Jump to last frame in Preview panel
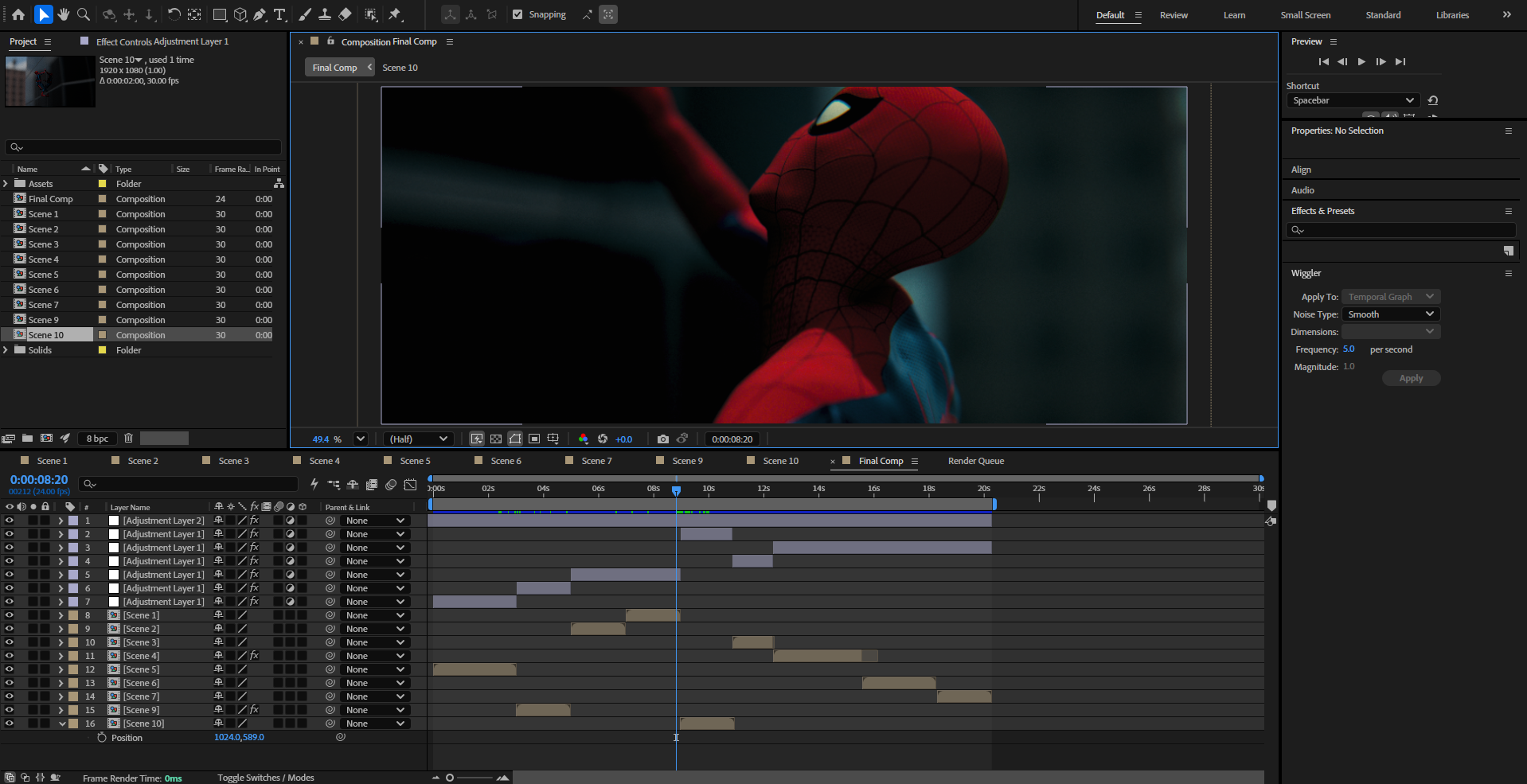Viewport: 1527px width, 784px height. coord(1400,61)
